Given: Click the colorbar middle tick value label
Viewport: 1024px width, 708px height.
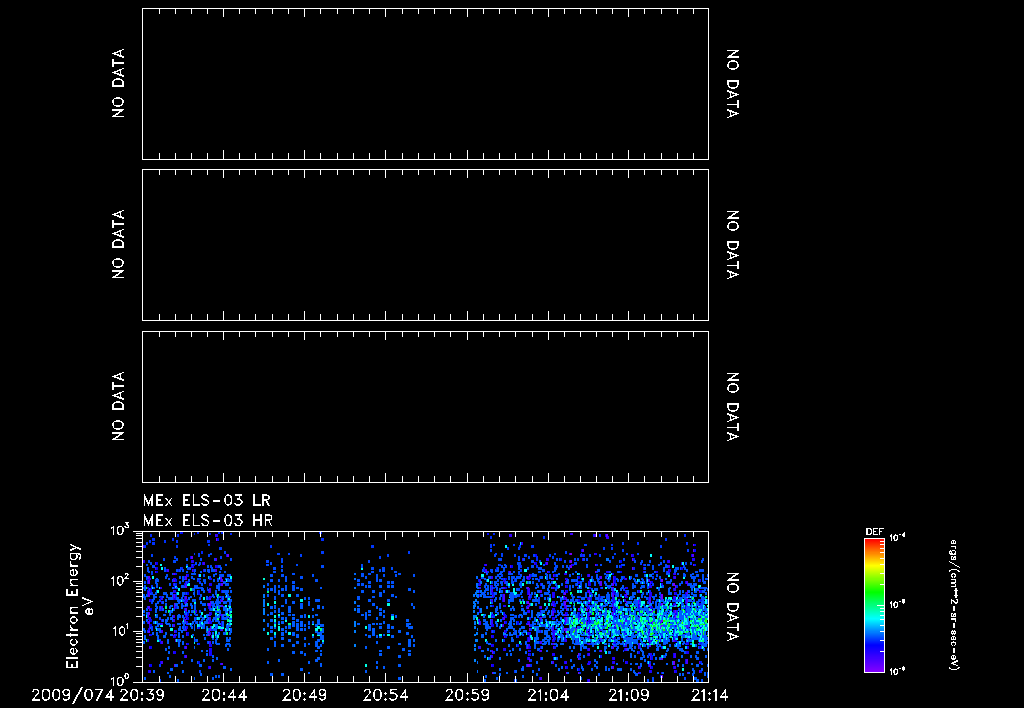Looking at the screenshot, I should coord(897,605).
